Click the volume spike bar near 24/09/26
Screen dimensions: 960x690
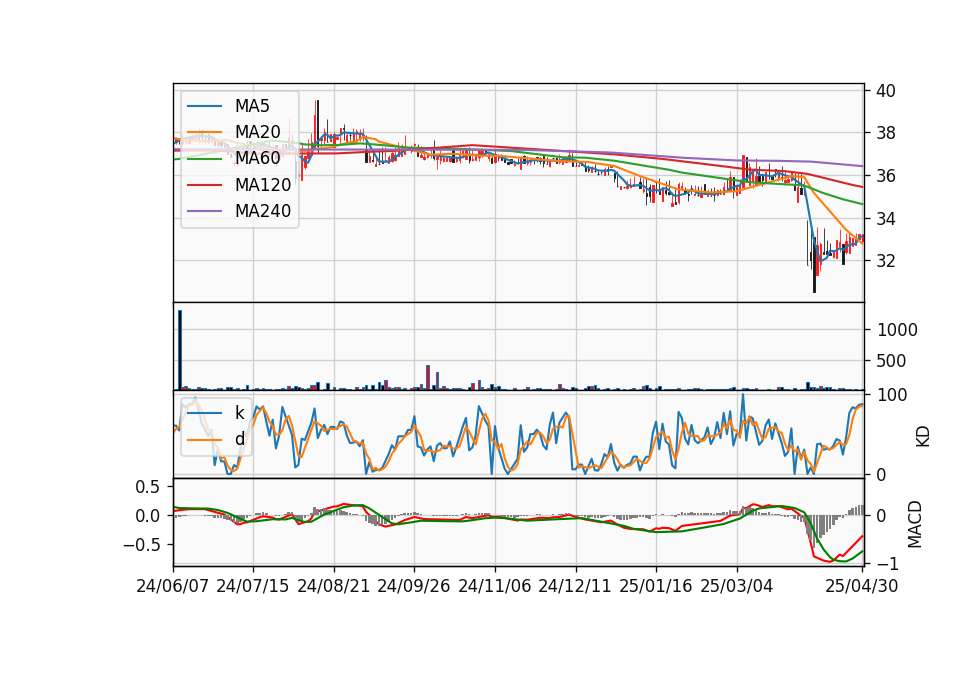(x=428, y=377)
